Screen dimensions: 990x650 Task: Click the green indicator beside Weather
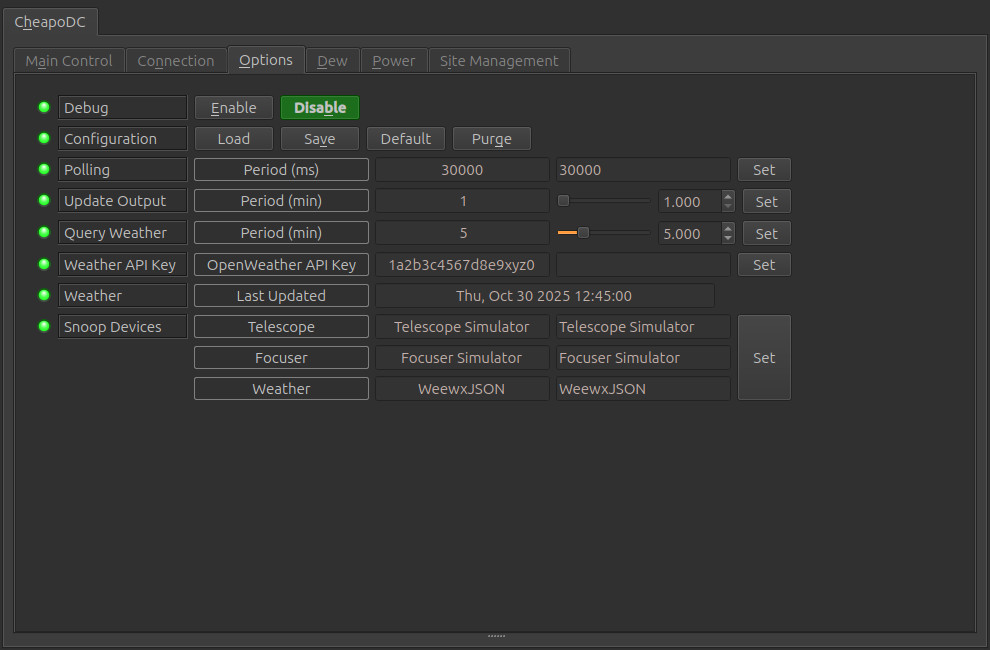43,295
